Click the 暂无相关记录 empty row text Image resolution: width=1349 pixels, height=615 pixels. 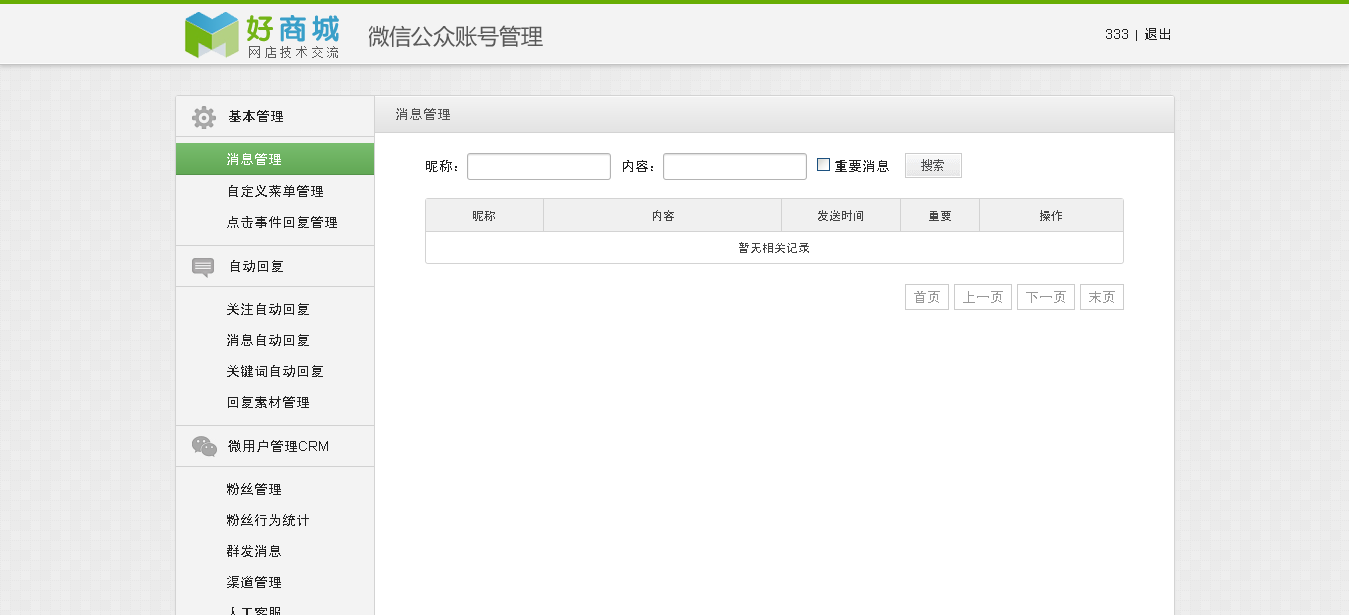click(774, 248)
